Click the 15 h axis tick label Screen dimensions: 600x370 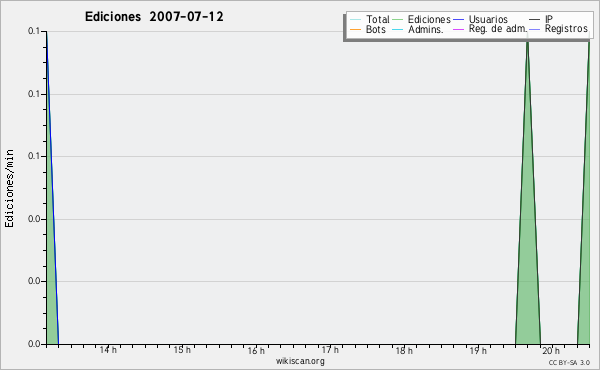pos(182,350)
